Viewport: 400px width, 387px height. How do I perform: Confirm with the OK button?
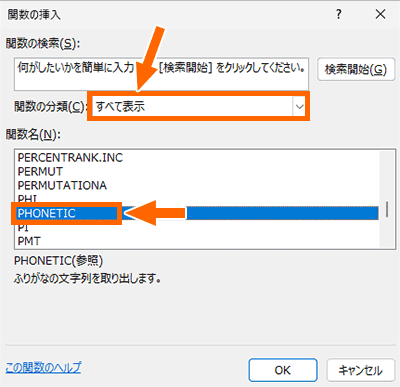point(283,370)
